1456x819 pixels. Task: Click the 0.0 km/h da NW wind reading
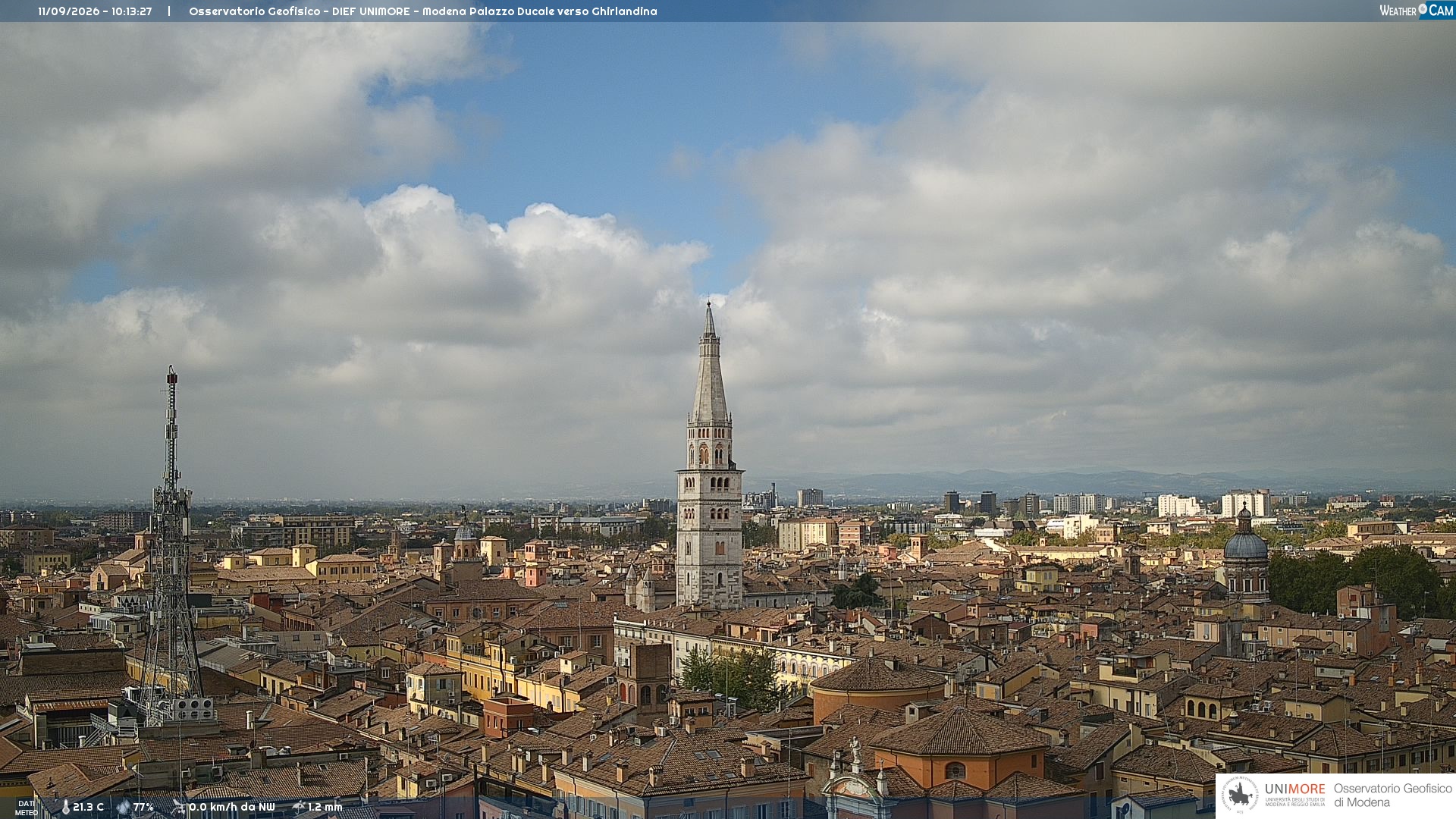click(x=232, y=808)
